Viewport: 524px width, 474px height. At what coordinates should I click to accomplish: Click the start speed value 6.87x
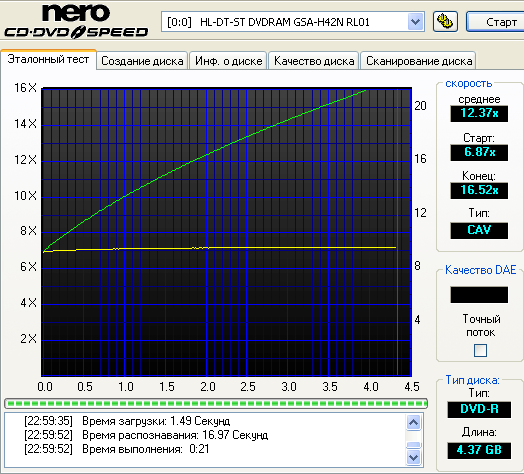pyautogui.click(x=479, y=152)
